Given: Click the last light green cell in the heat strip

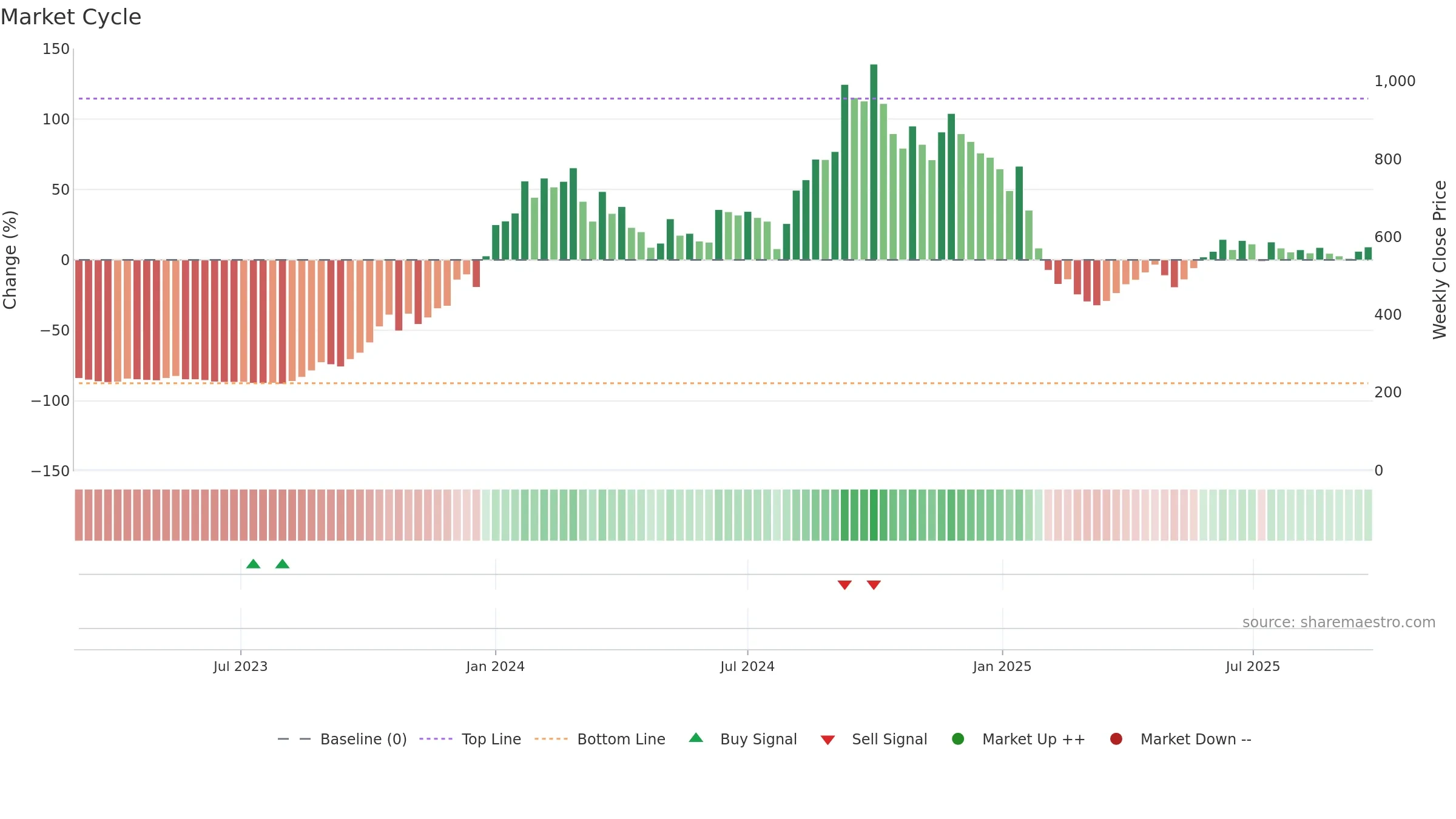Looking at the screenshot, I should point(1368,515).
